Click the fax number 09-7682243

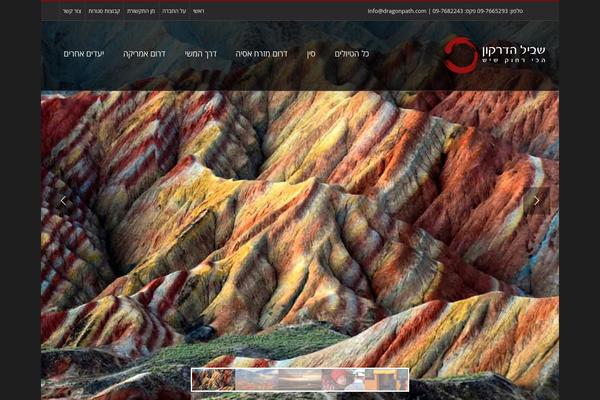448,11
